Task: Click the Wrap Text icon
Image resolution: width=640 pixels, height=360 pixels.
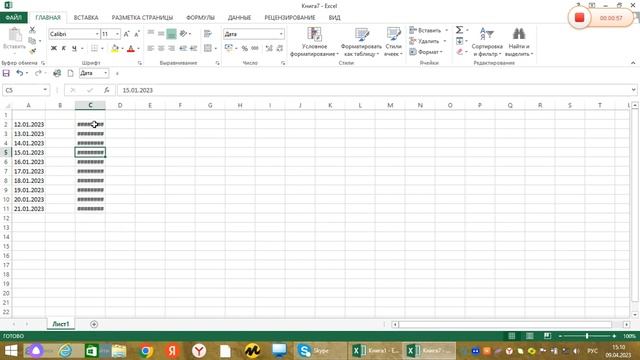Action: point(208,34)
